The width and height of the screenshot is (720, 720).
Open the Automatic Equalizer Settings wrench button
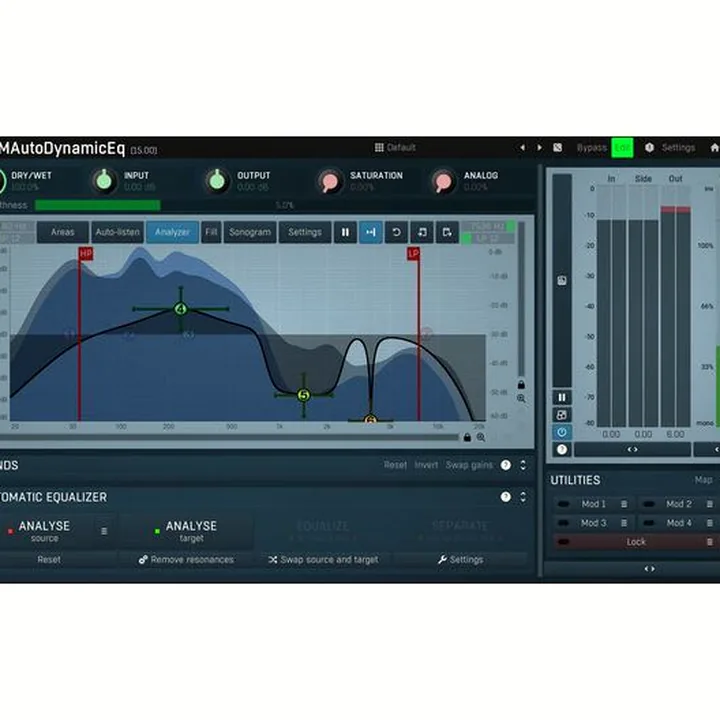click(x=461, y=560)
